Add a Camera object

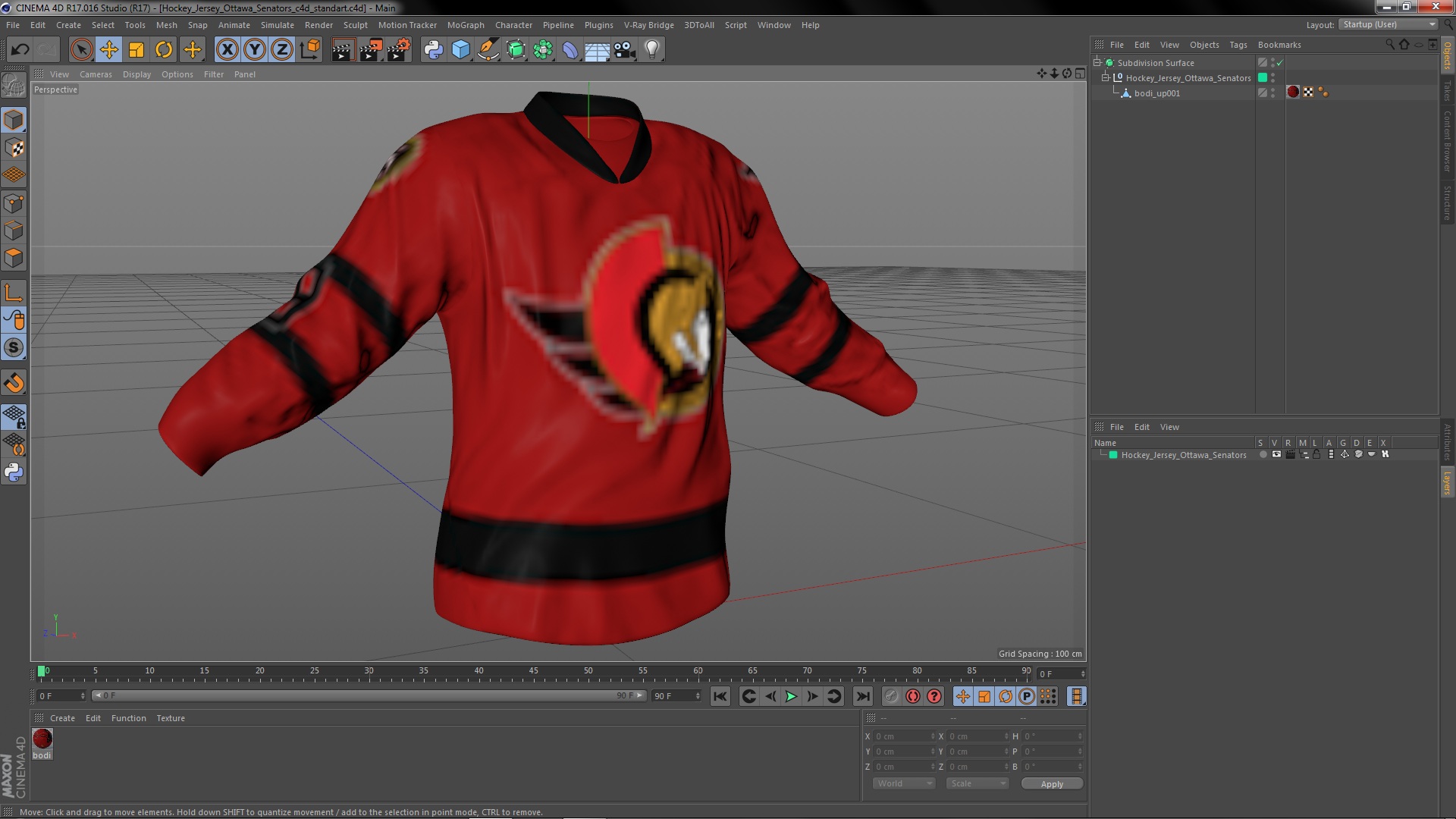point(625,50)
